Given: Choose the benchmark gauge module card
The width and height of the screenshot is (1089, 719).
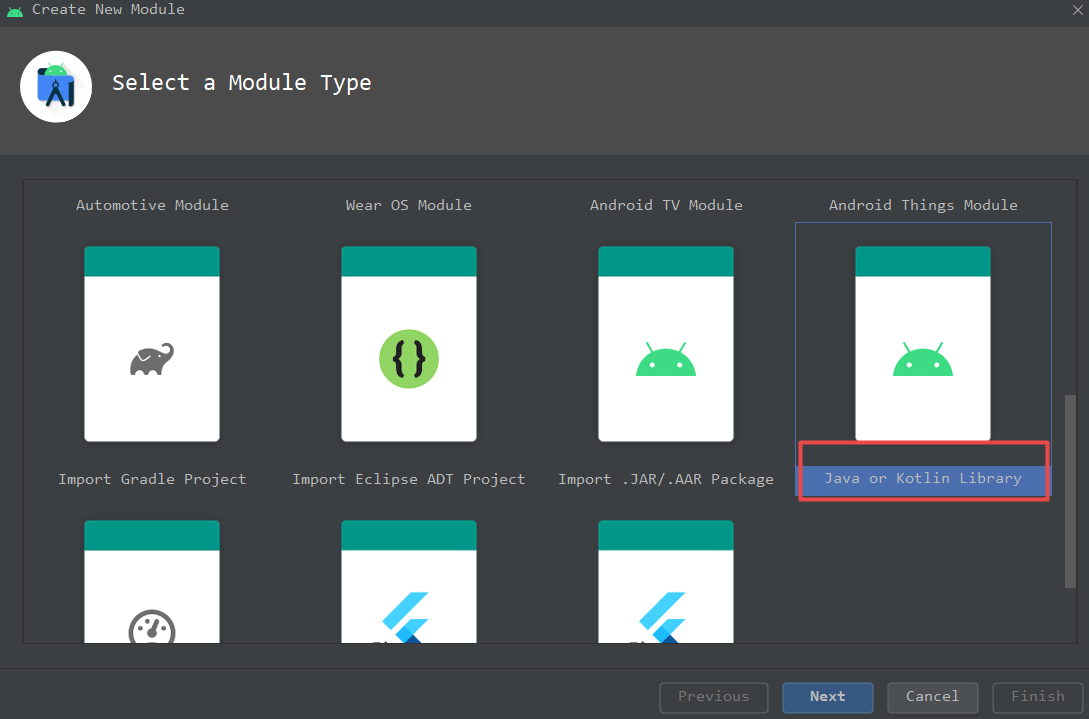Looking at the screenshot, I should point(152,581).
